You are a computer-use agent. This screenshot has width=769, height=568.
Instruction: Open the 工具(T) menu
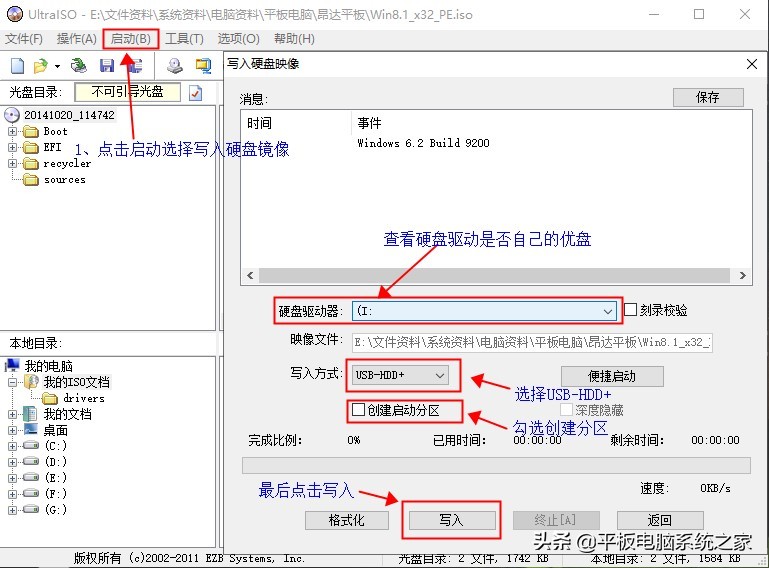click(x=184, y=39)
